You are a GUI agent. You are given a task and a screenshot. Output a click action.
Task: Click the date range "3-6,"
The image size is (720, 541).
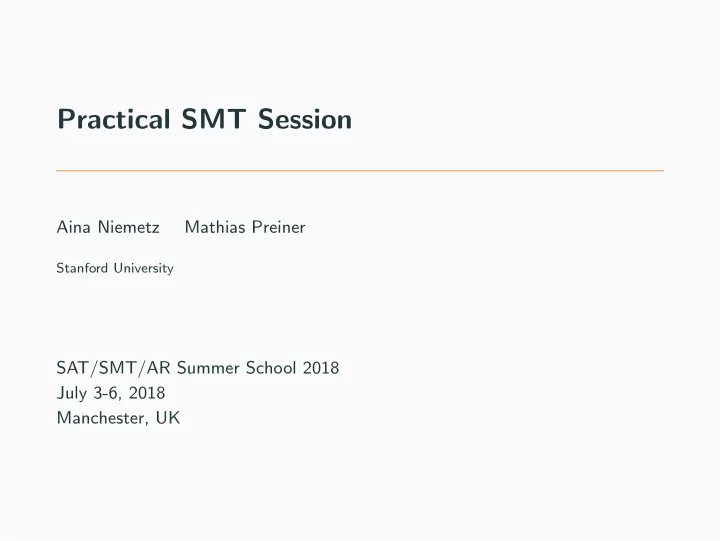pos(108,393)
